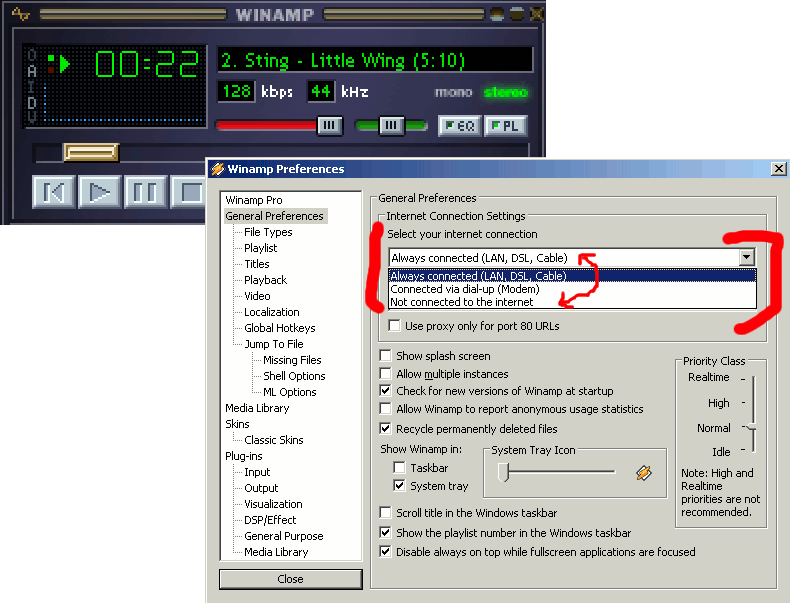The image size is (790, 603).
Task: Click the green balance slider handle
Action: 391,125
